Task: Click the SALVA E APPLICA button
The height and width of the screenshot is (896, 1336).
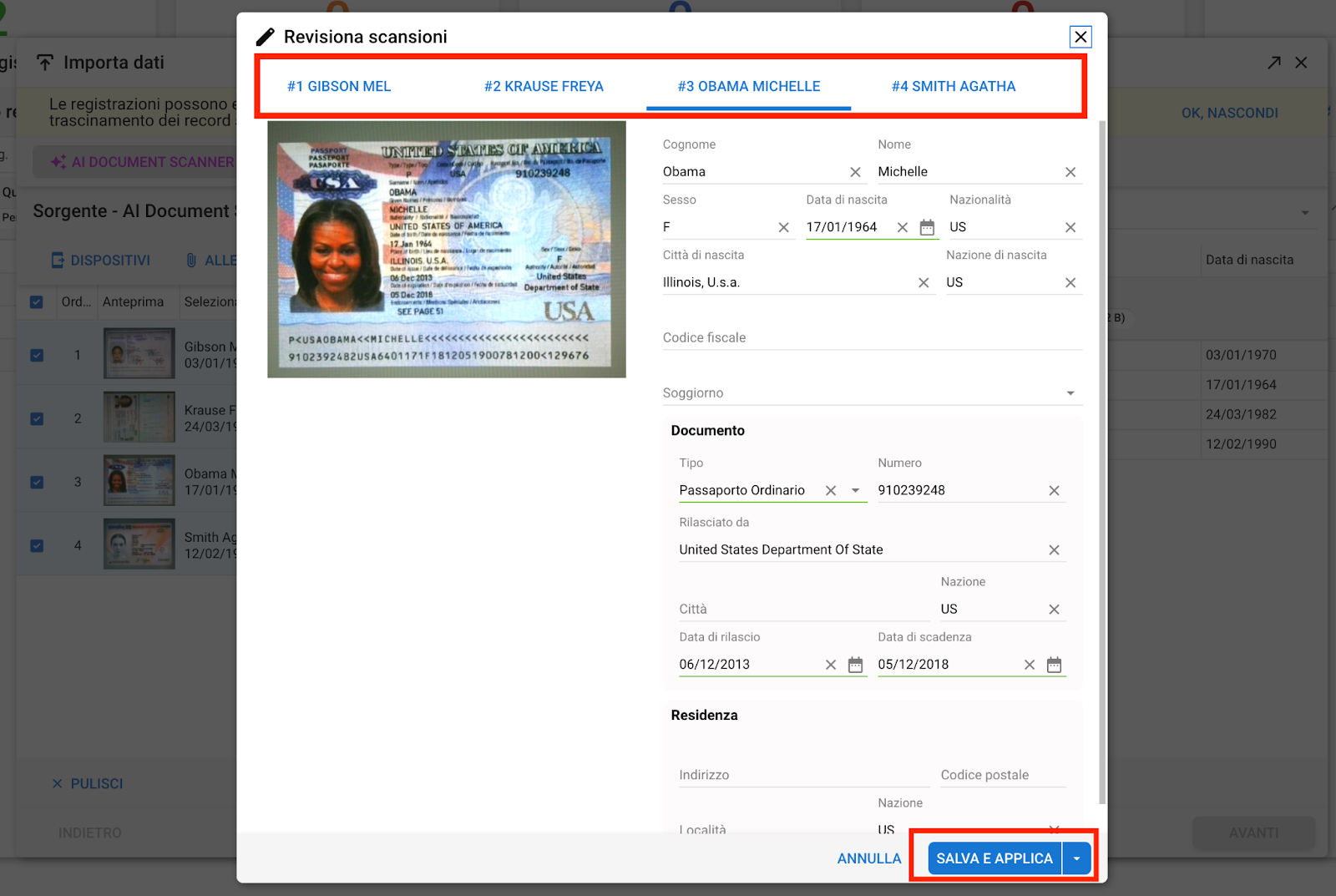Action: pyautogui.click(x=994, y=858)
